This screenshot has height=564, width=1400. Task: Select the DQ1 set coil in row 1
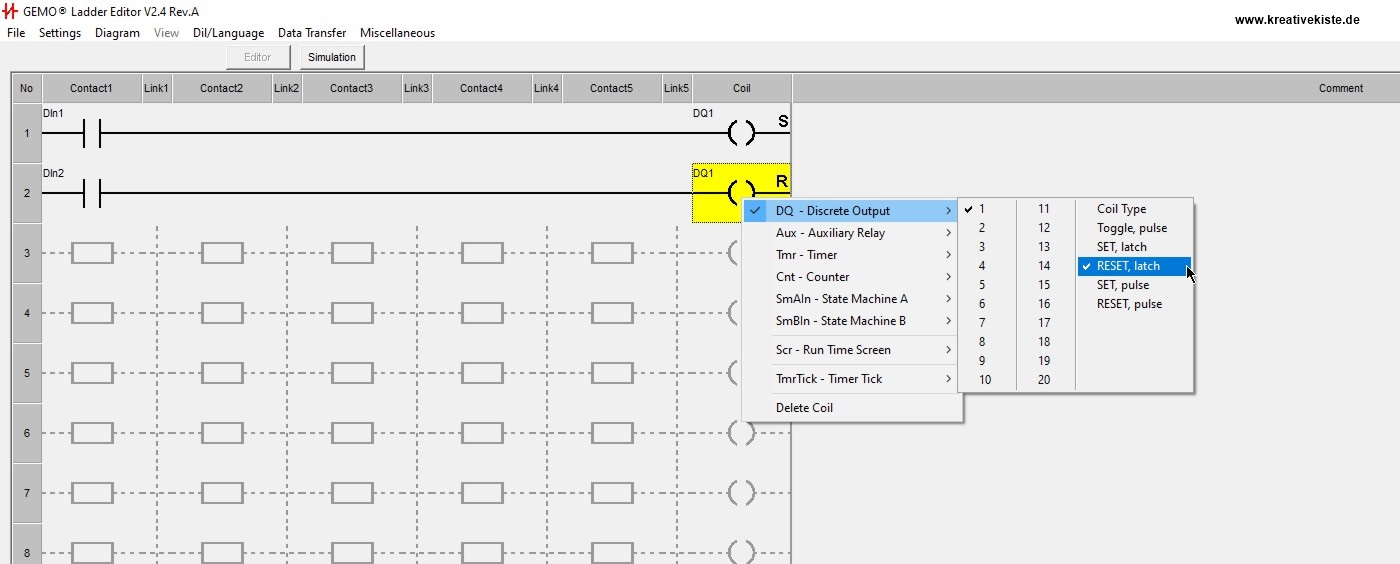pos(741,133)
